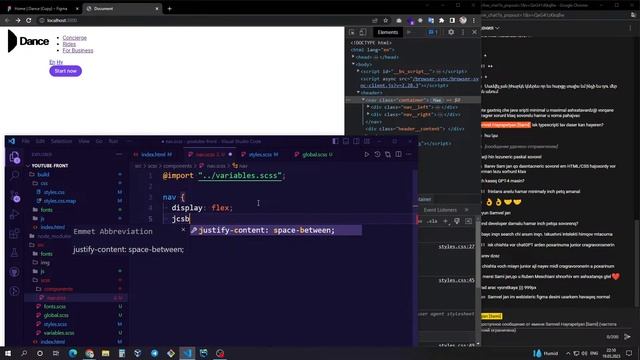The image size is (640, 360).
Task: Select the Document browser tab
Action: click(121, 8)
